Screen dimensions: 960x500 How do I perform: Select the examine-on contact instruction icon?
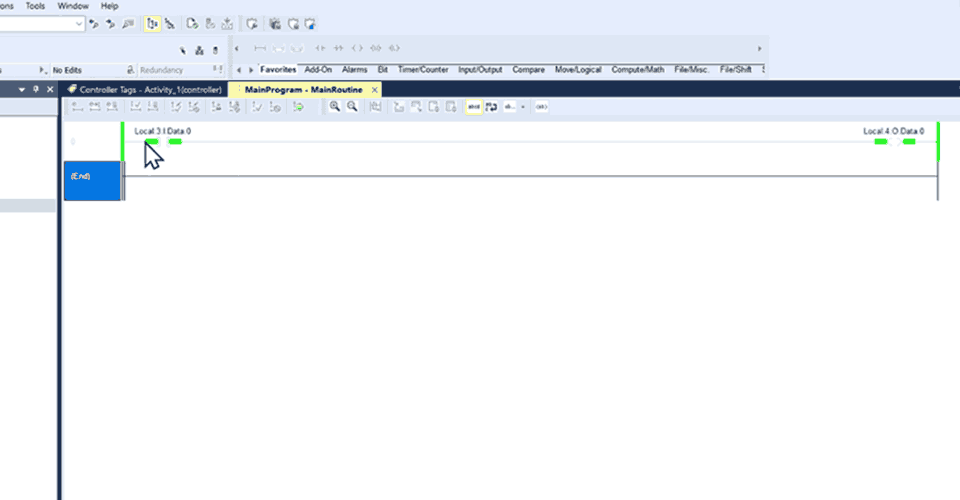[x=321, y=48]
